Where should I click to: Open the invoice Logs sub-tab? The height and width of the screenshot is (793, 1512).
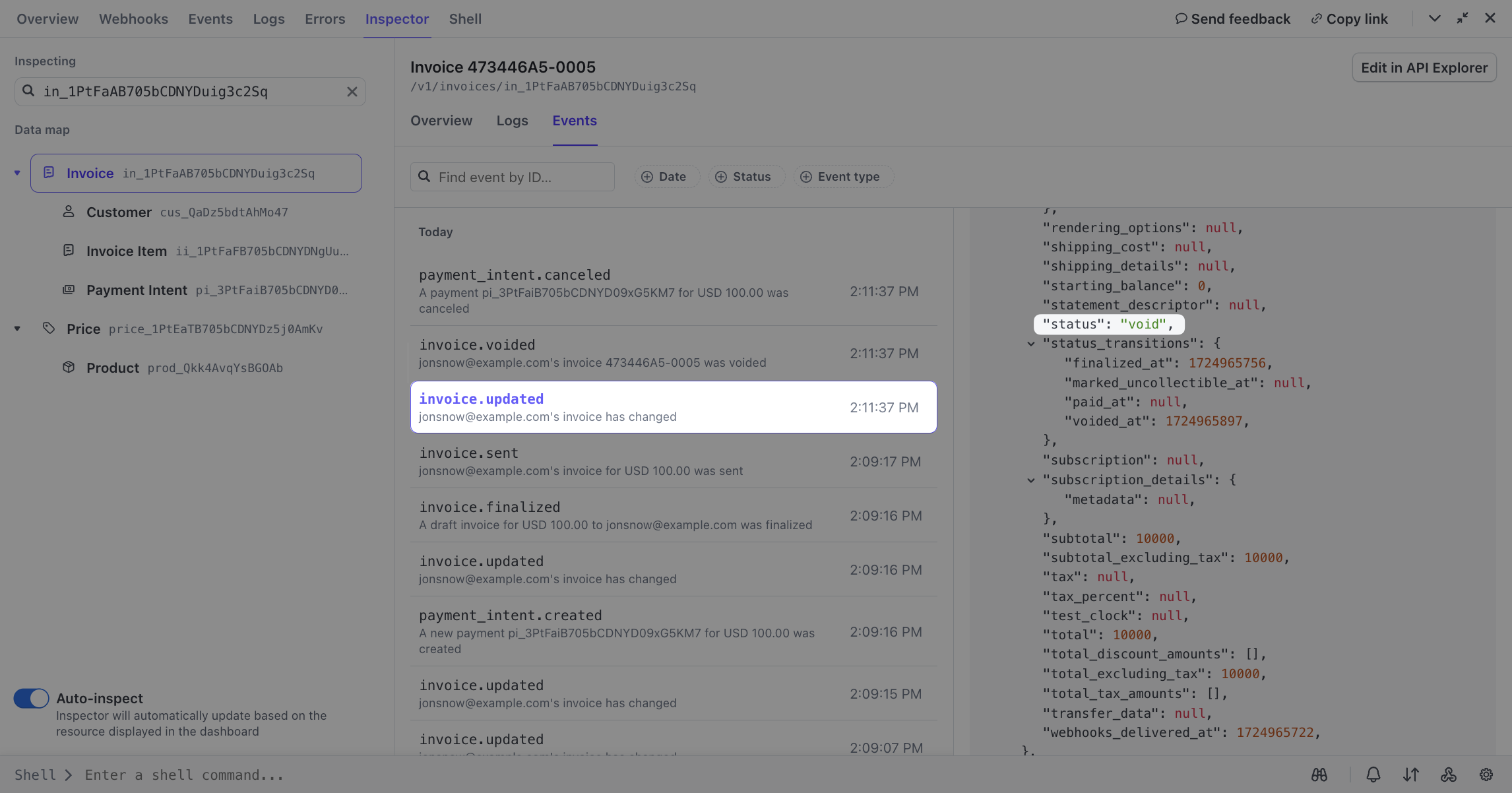tap(512, 121)
